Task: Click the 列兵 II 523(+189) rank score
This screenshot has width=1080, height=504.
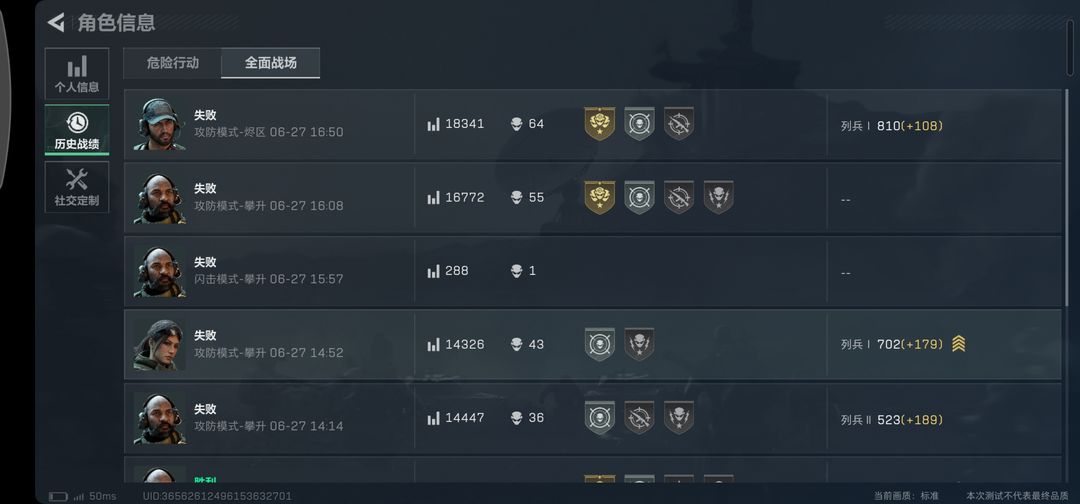Action: point(891,420)
